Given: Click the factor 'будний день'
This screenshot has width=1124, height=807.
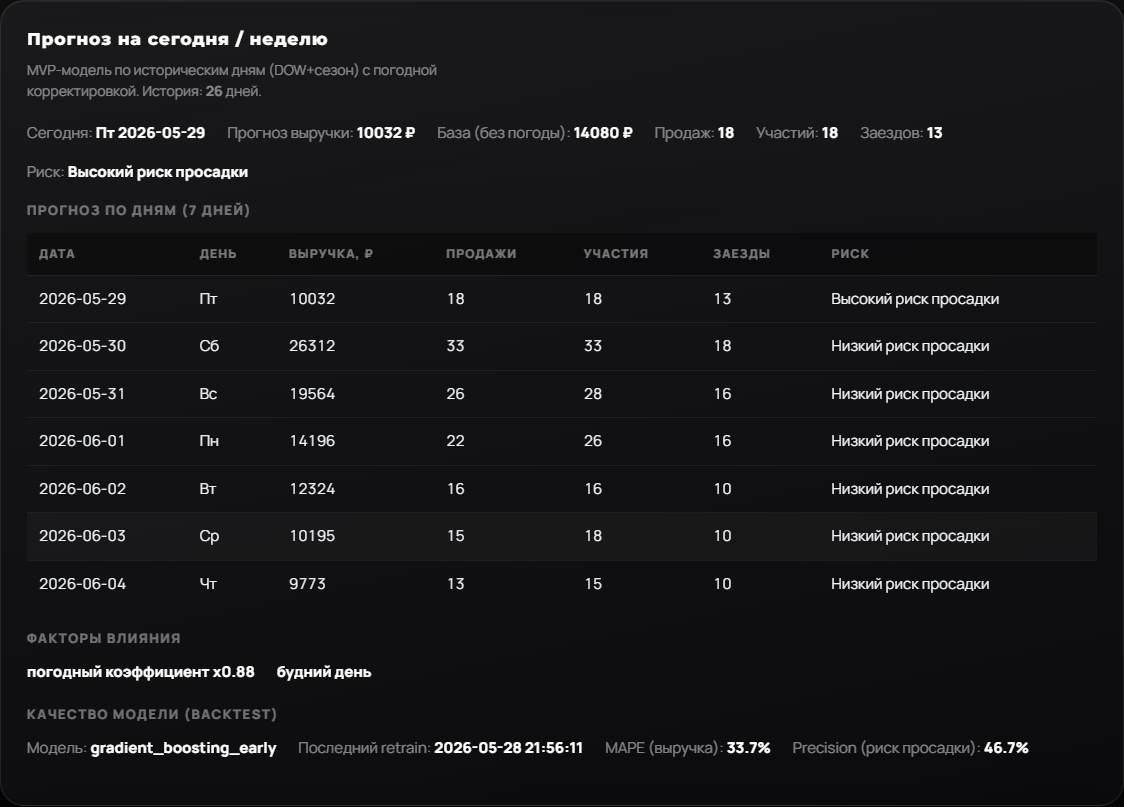Looking at the screenshot, I should point(324,672).
